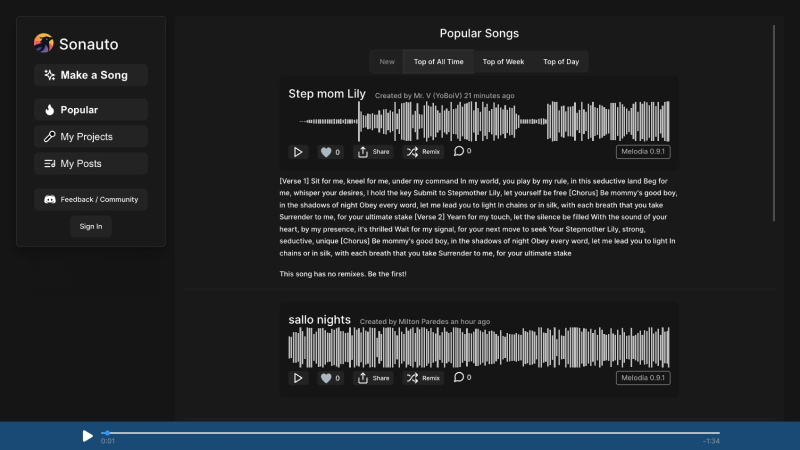The width and height of the screenshot is (800, 450).
Task: Switch to the New tab
Action: (387, 62)
